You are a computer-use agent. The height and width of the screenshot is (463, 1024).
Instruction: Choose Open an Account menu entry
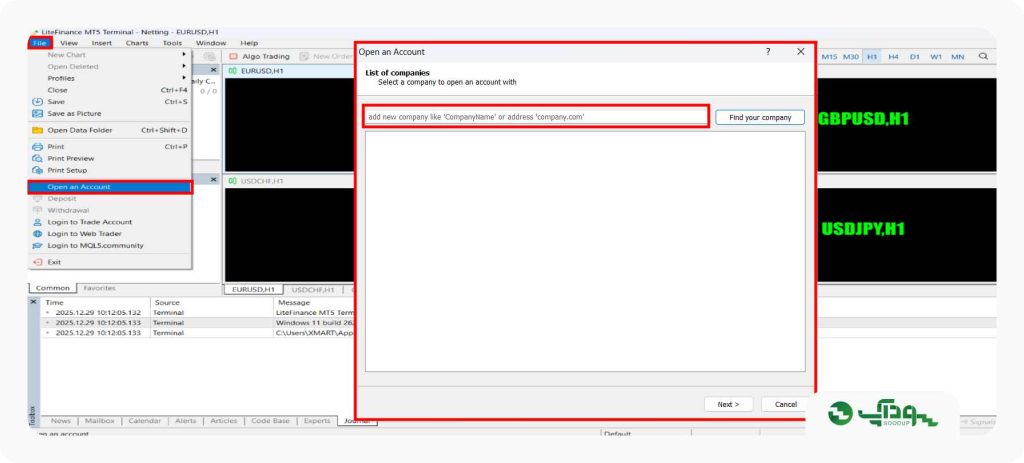click(110, 187)
